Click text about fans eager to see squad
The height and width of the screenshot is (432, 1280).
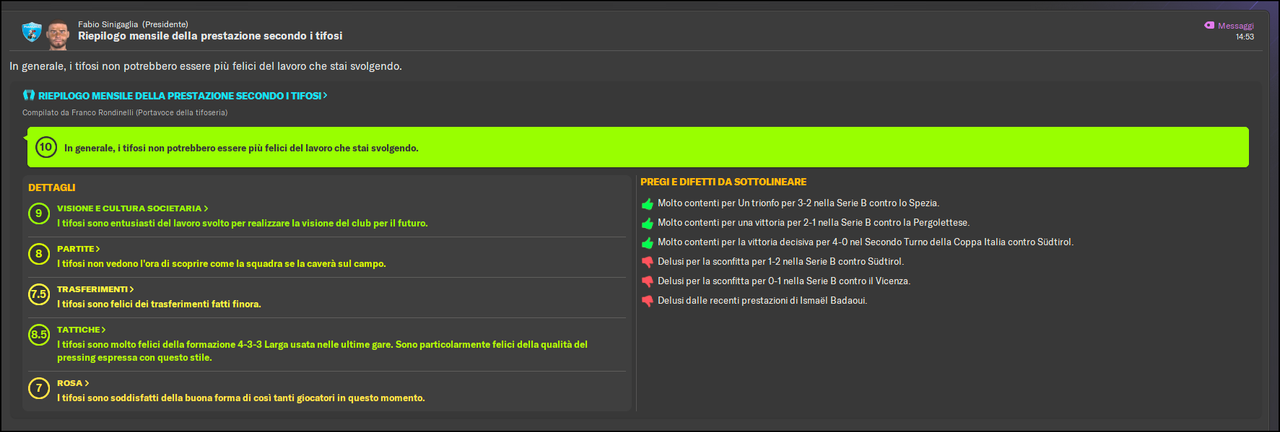[221, 263]
